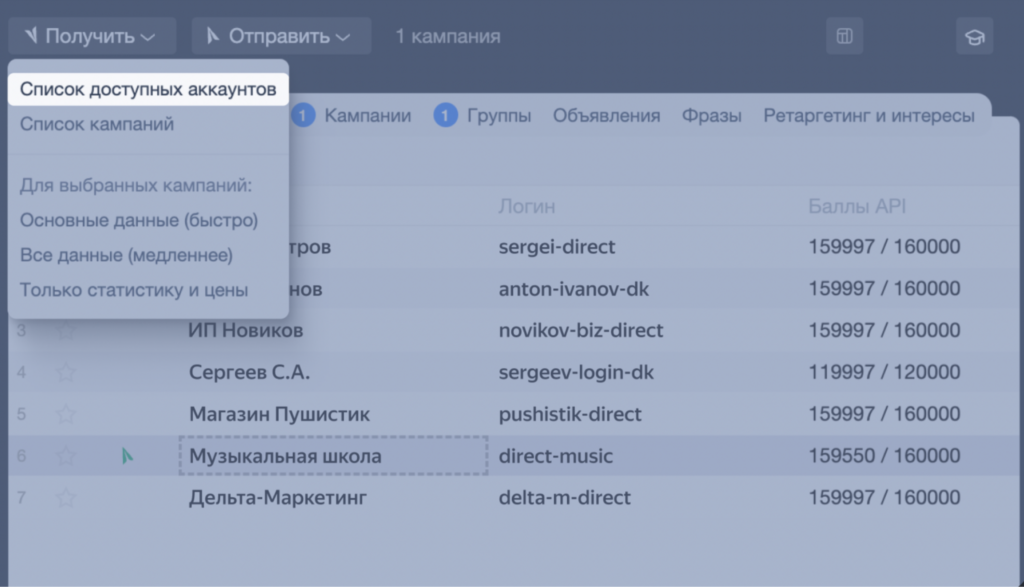Switch to the Объявления tab
The height and width of the screenshot is (587, 1024).
click(606, 115)
